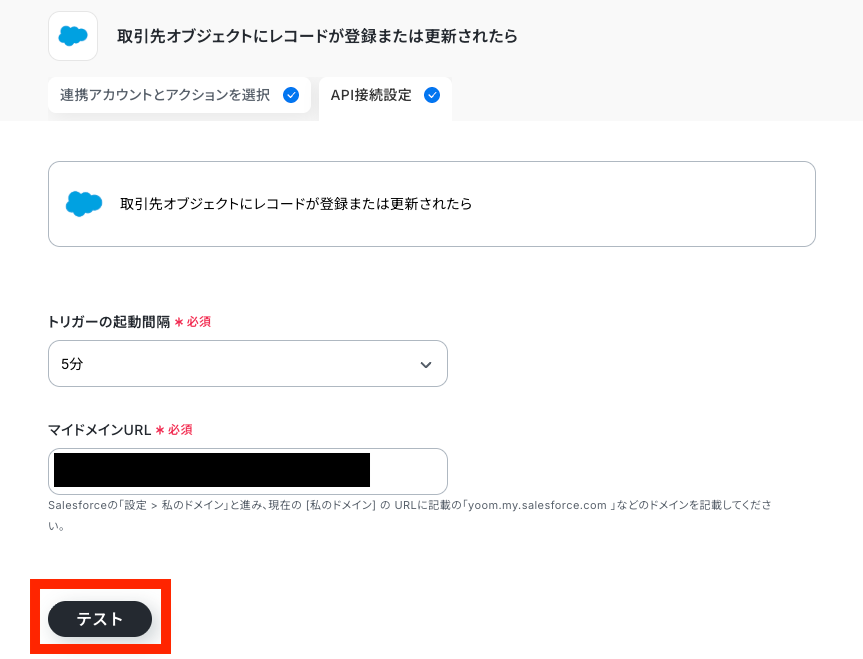Open the トリガーの起動間隔 dropdown showing 5分
The width and height of the screenshot is (863, 659).
(x=248, y=363)
